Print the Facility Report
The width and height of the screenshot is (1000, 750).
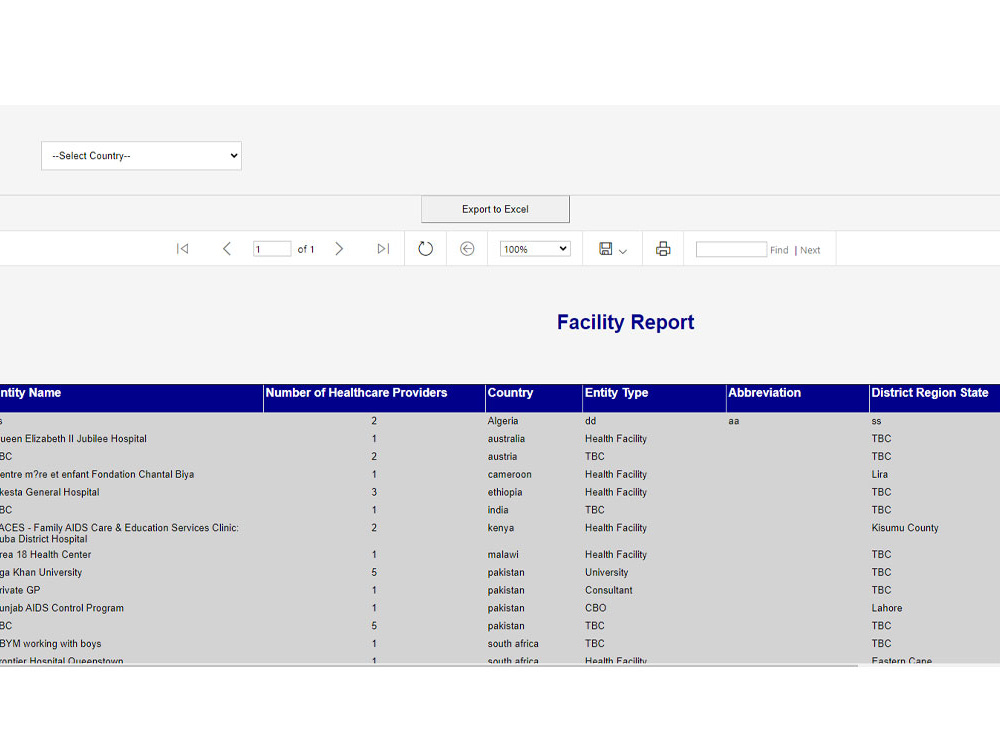click(x=662, y=248)
